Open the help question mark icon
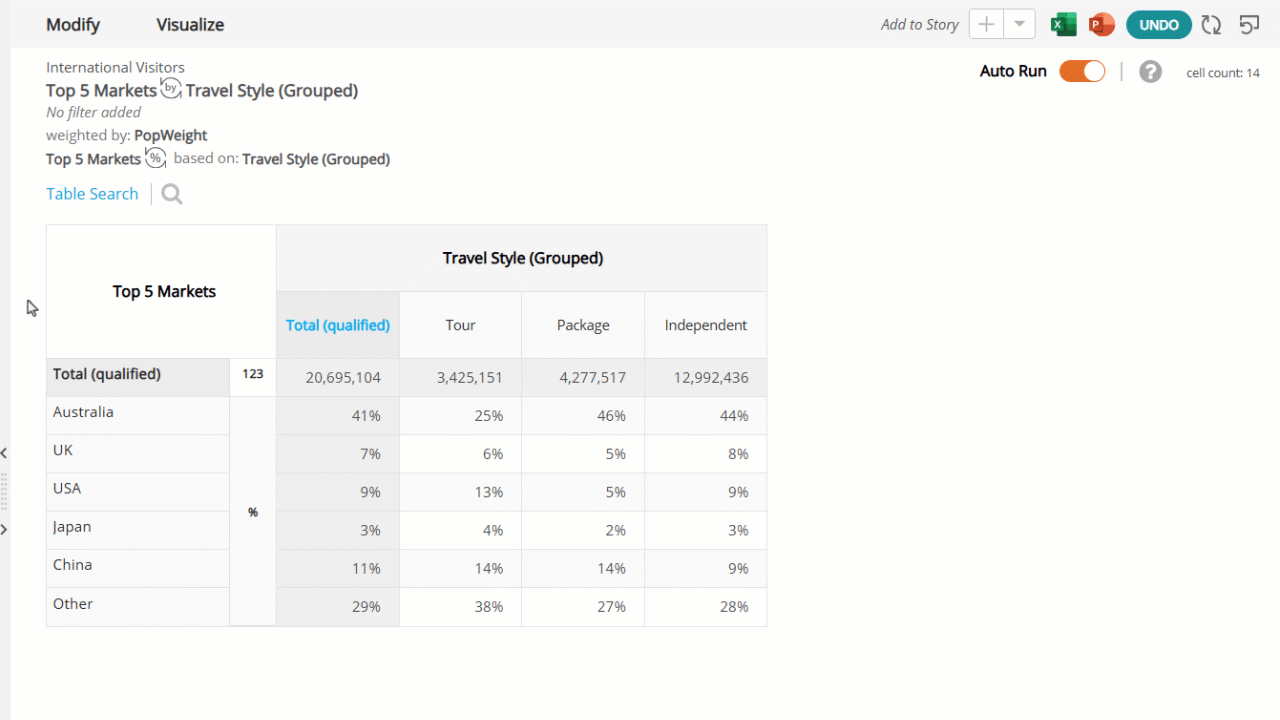Image resolution: width=1280 pixels, height=720 pixels. pyautogui.click(x=1150, y=72)
